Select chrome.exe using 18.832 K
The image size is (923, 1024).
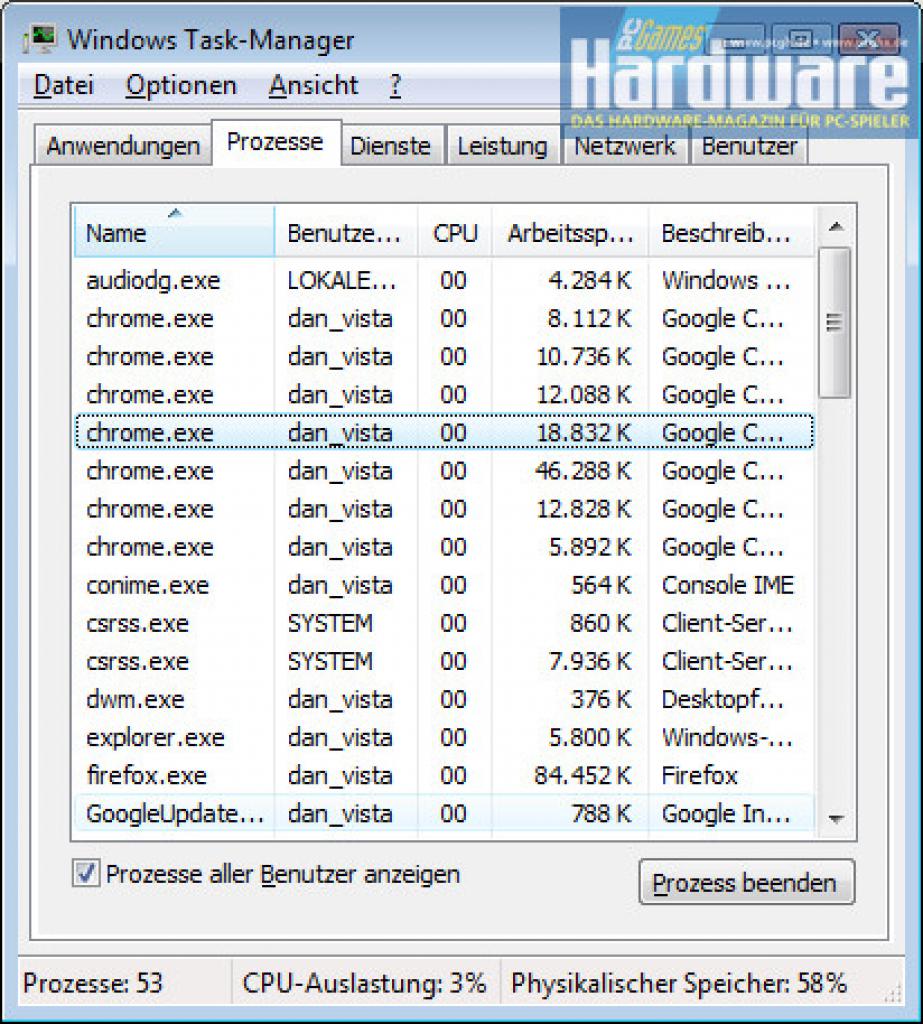444,432
